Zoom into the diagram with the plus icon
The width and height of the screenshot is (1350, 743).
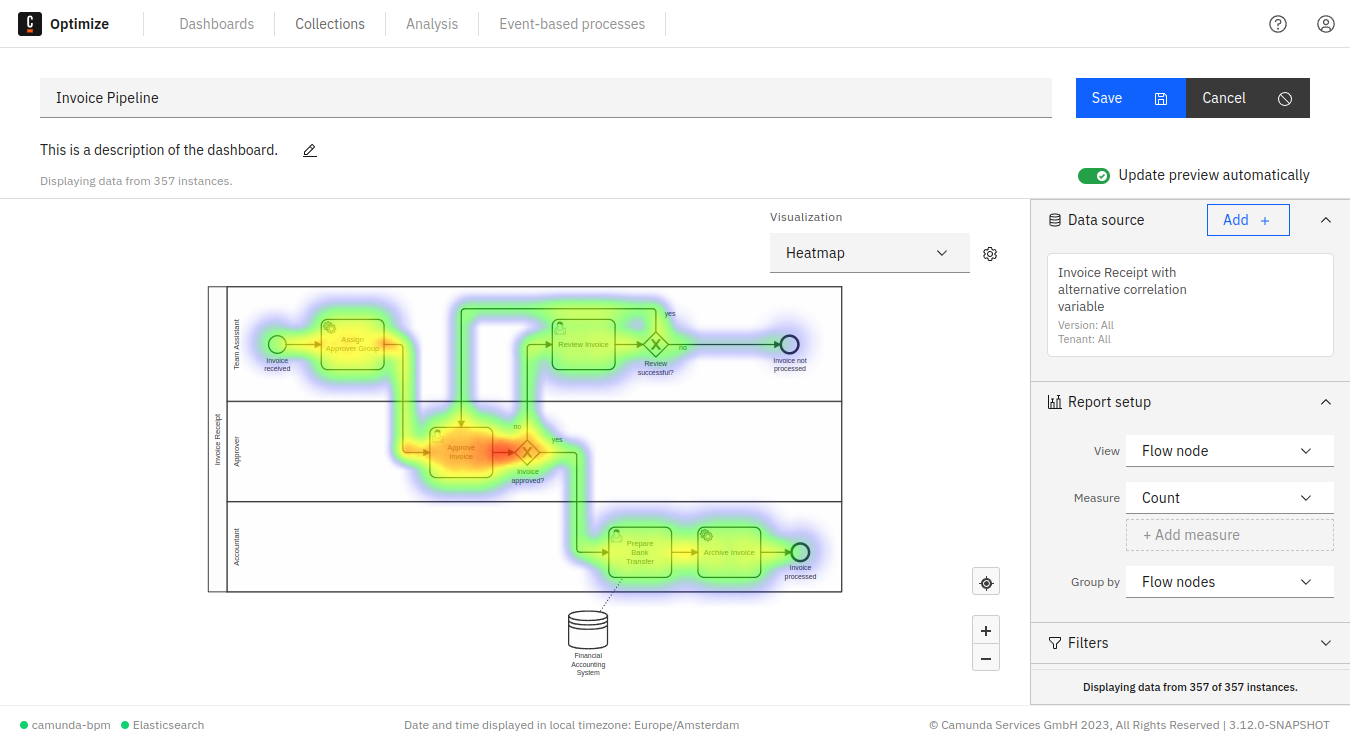pyautogui.click(x=986, y=629)
